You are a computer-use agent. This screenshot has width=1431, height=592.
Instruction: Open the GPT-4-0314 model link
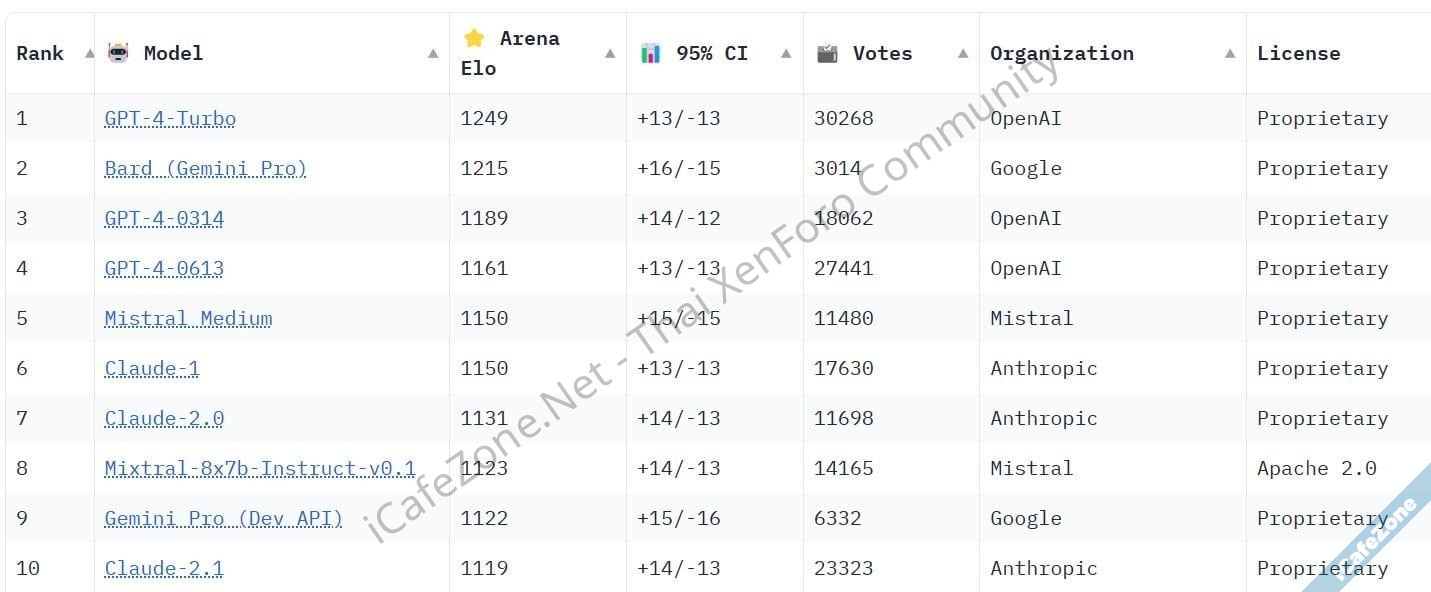pyautogui.click(x=164, y=218)
